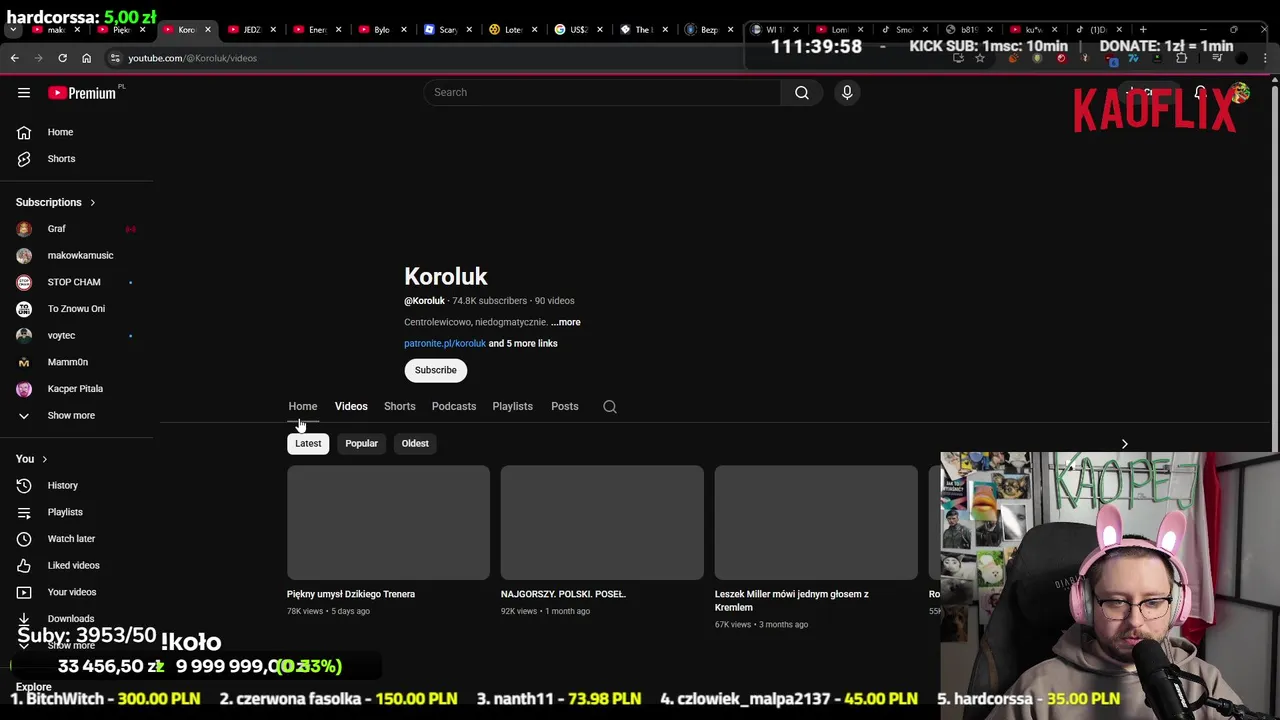1280x720 pixels.
Task: Open thumbnail of Piękny umysł Dzikiego Trenera
Action: point(388,523)
